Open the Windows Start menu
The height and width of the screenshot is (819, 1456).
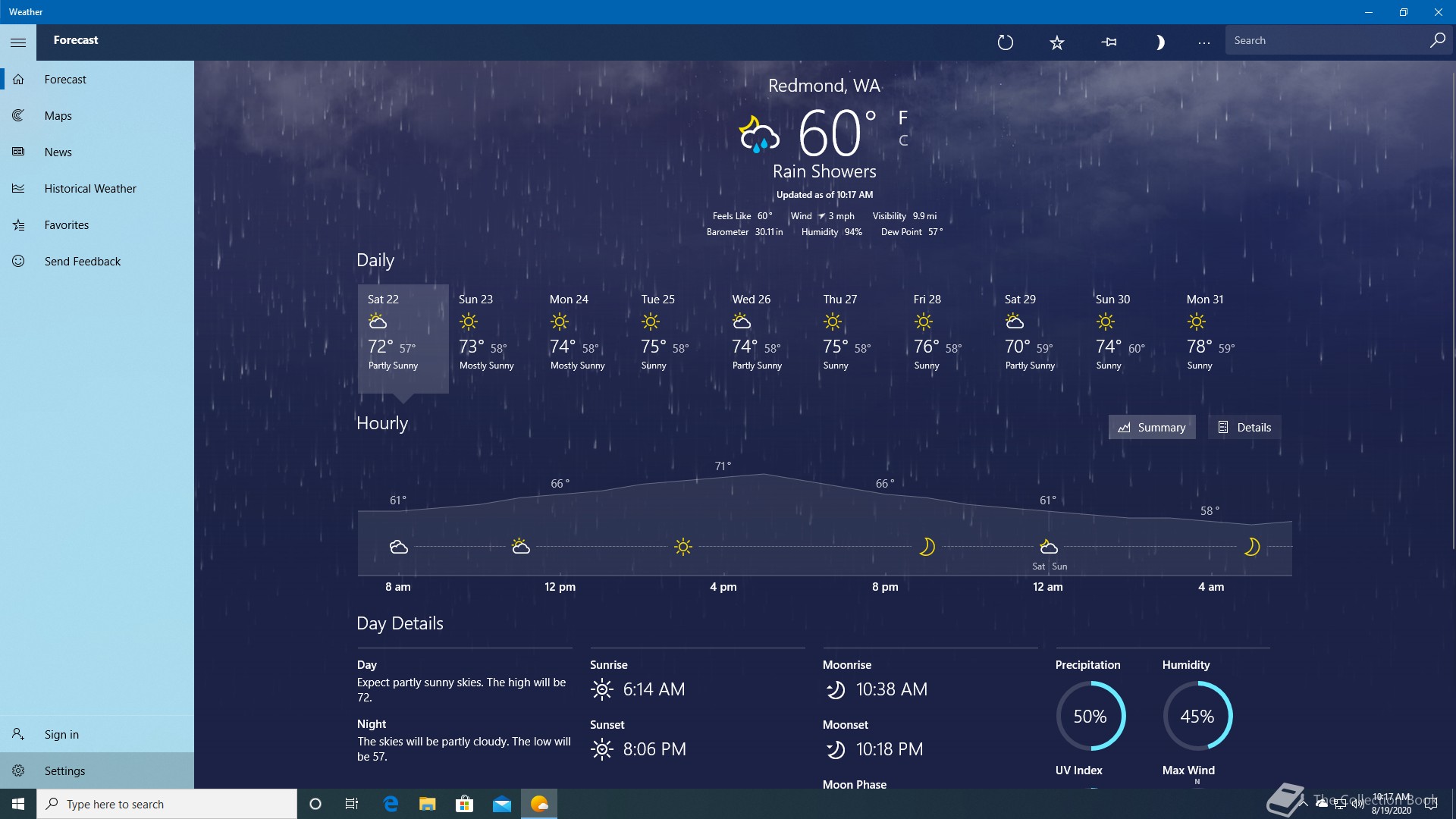coord(18,804)
